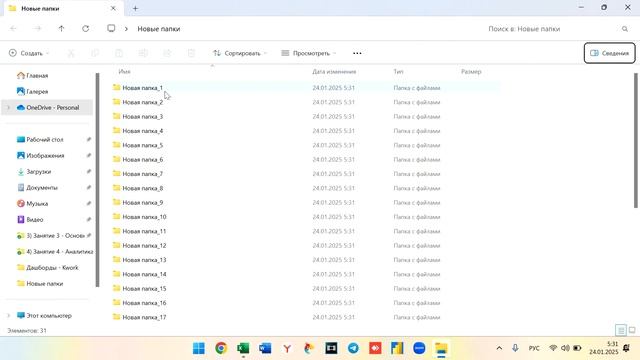Navigate up one folder level

tap(61, 29)
